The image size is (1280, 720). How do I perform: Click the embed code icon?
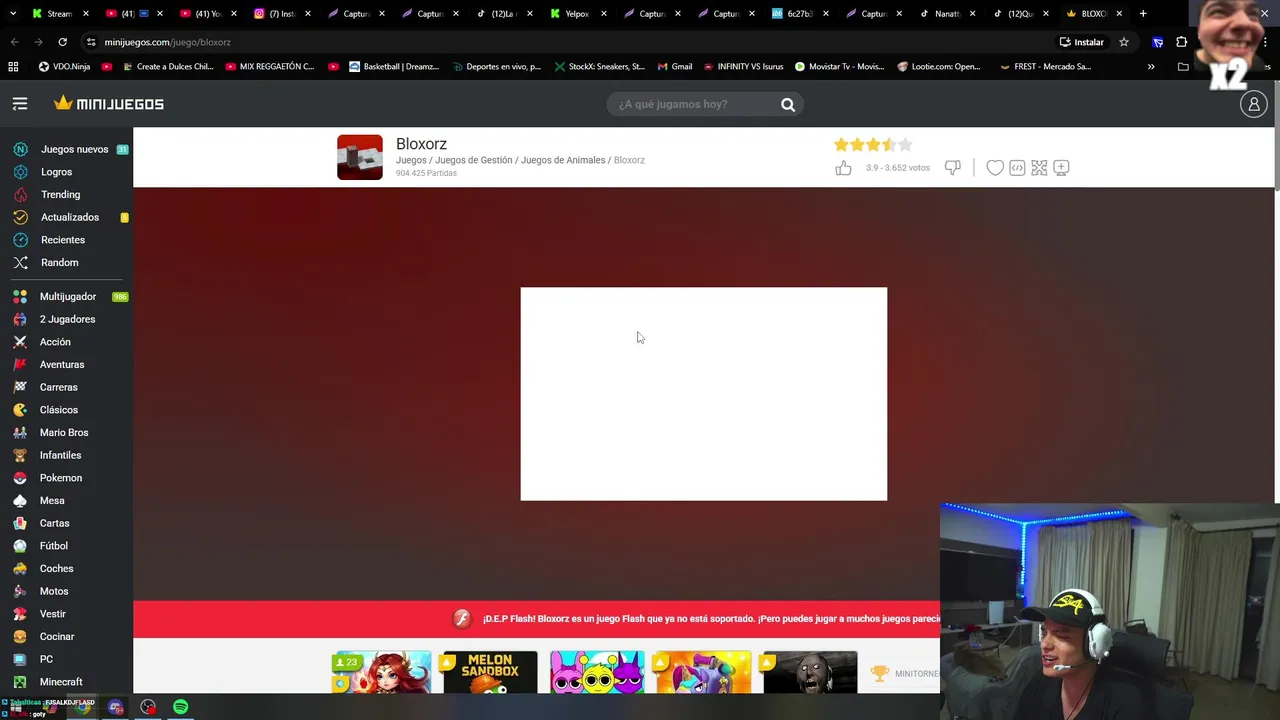click(1017, 168)
